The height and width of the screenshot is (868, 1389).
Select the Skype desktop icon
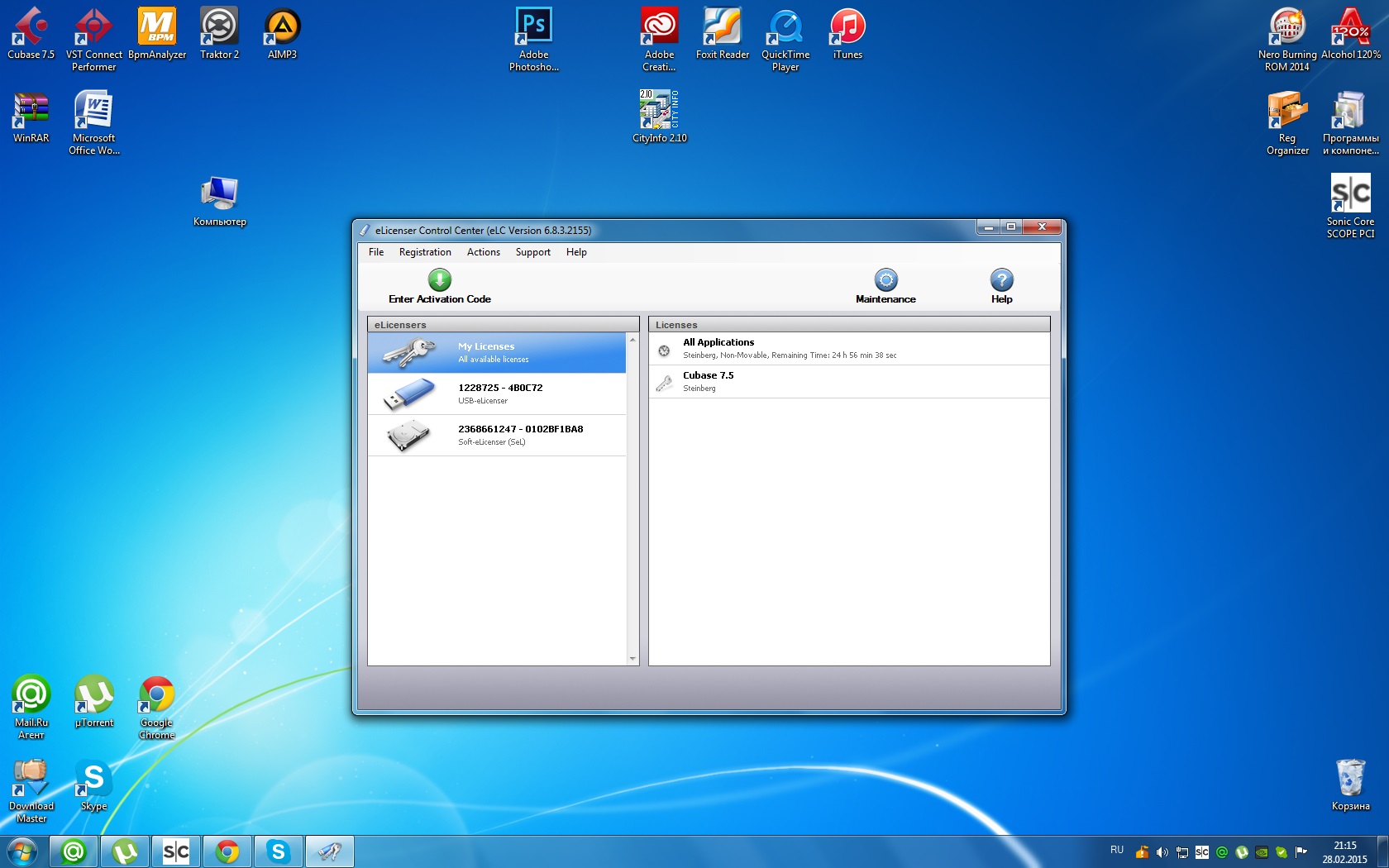pyautogui.click(x=94, y=785)
